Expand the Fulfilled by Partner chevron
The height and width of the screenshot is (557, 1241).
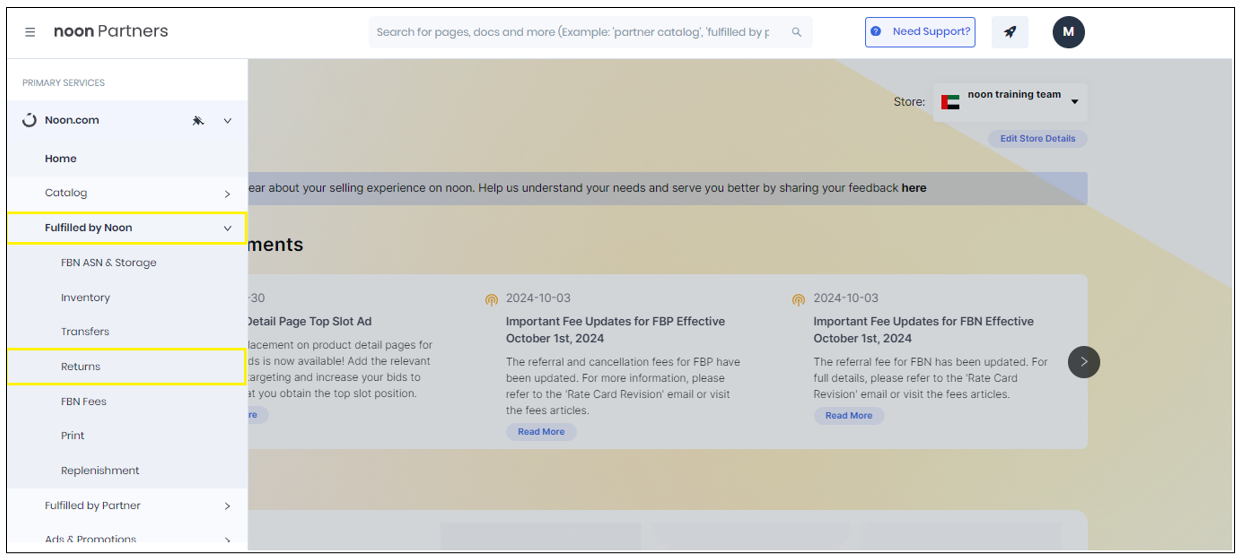[x=227, y=506]
